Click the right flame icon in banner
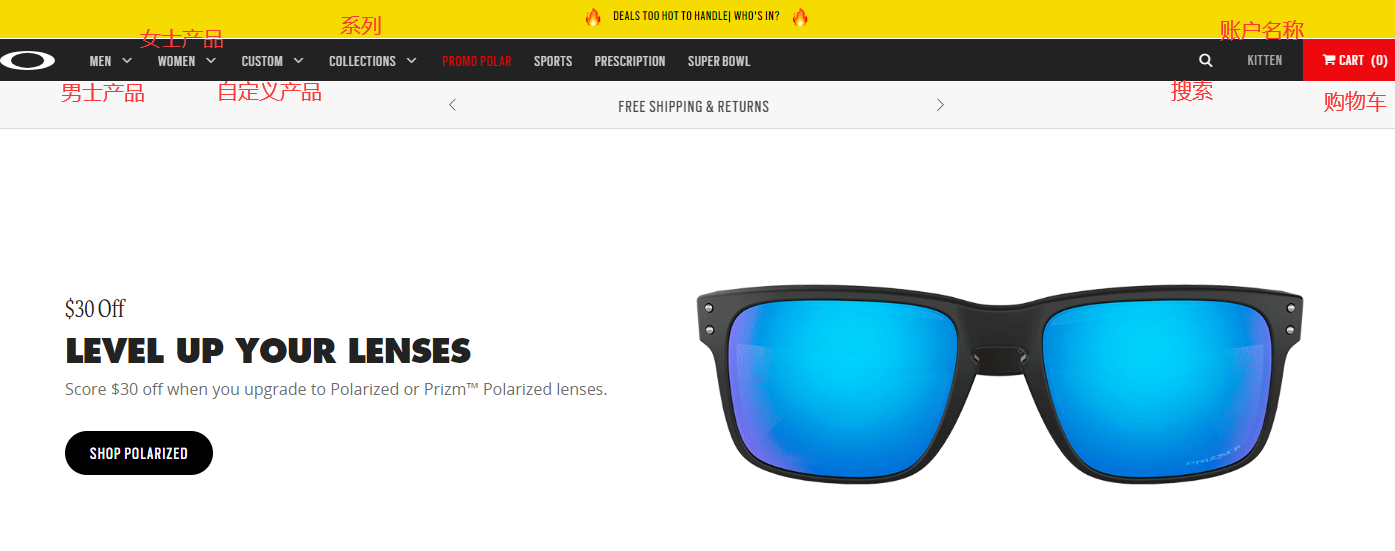The height and width of the screenshot is (551, 1395). pos(800,17)
